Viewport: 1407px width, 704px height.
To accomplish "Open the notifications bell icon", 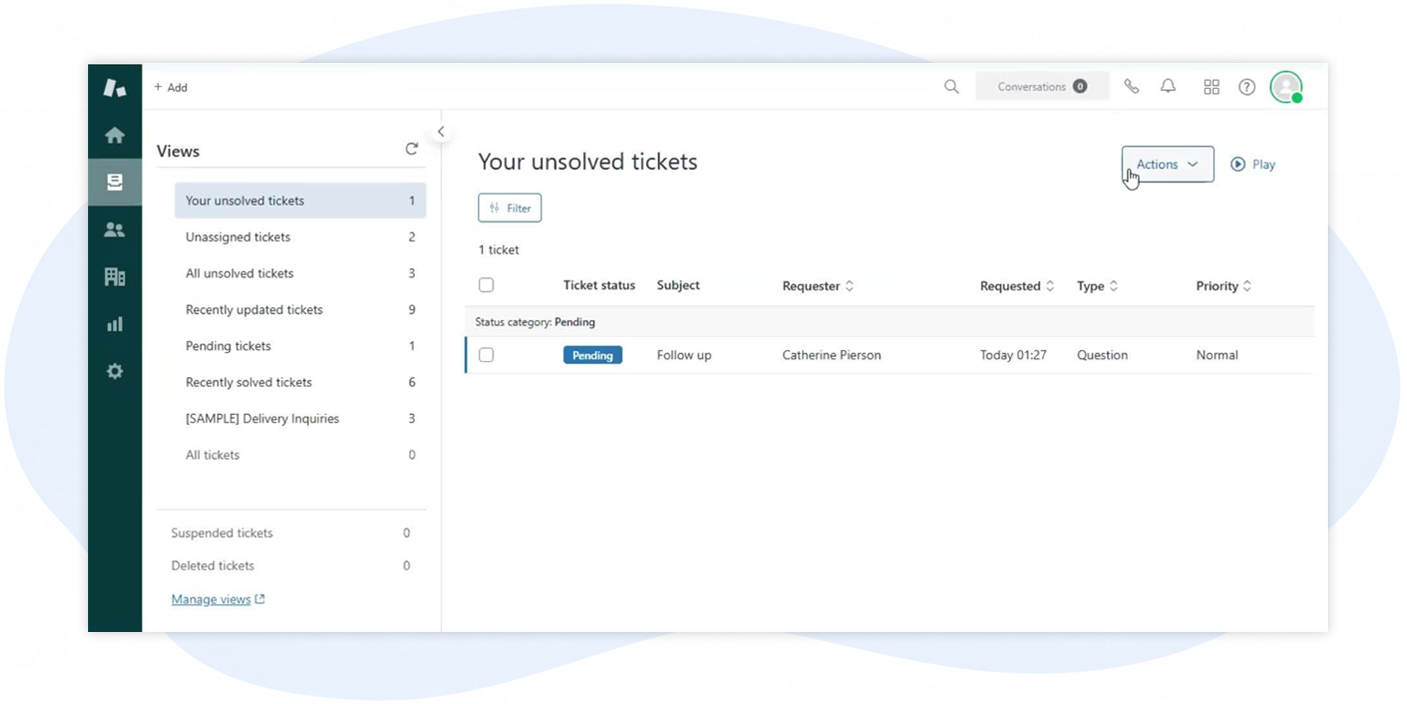I will pos(1168,87).
